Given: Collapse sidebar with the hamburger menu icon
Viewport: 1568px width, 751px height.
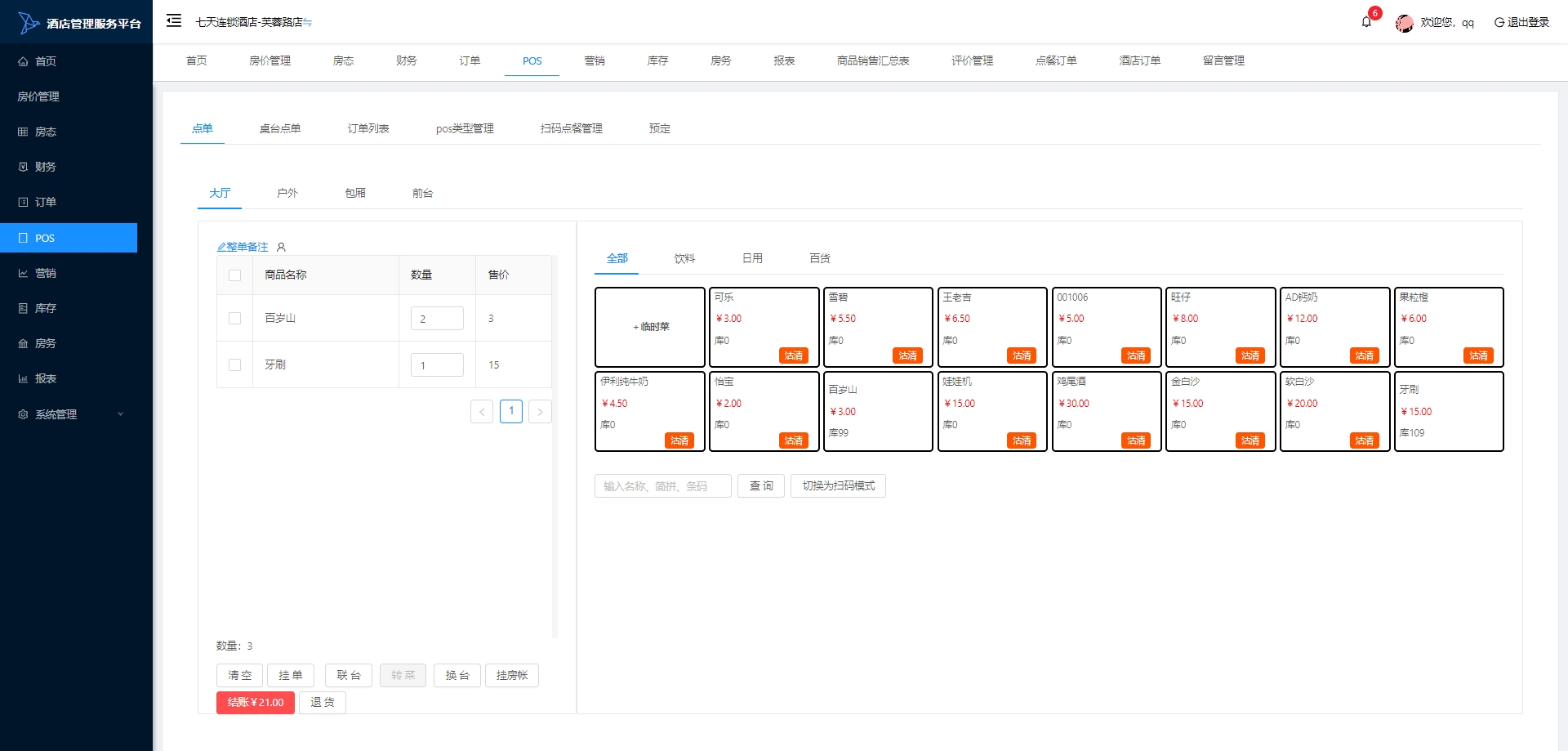Looking at the screenshot, I should pyautogui.click(x=174, y=21).
